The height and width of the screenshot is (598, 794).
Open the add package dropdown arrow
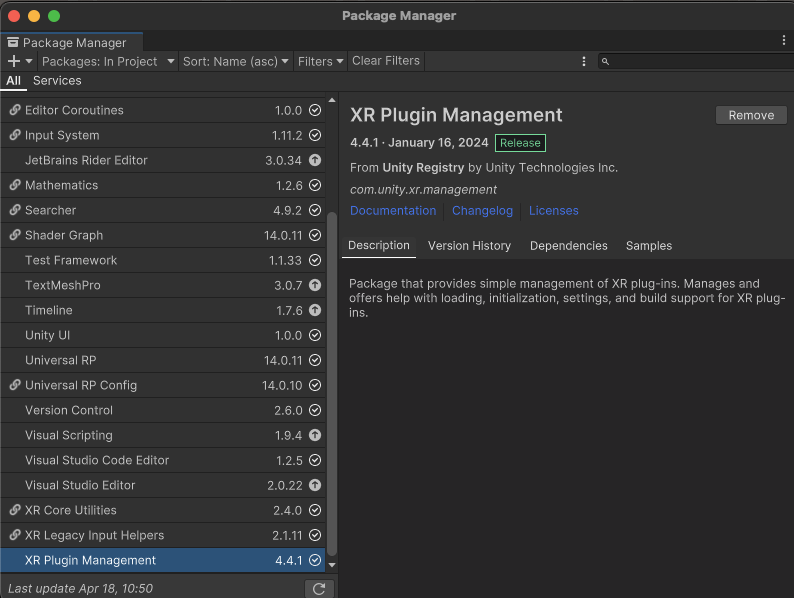click(x=29, y=61)
